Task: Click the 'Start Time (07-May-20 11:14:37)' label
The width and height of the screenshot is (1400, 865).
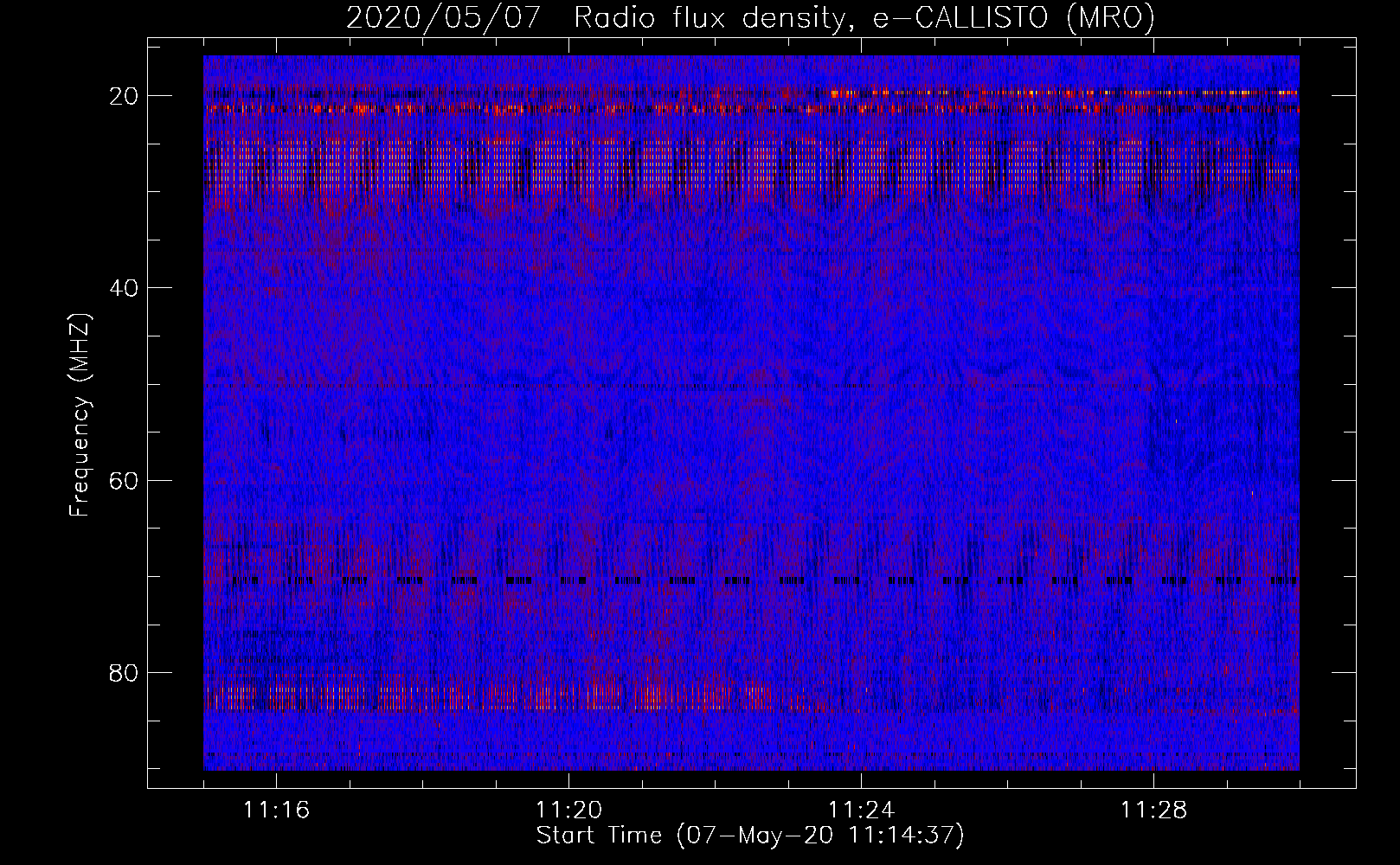Action: pyautogui.click(x=750, y=836)
